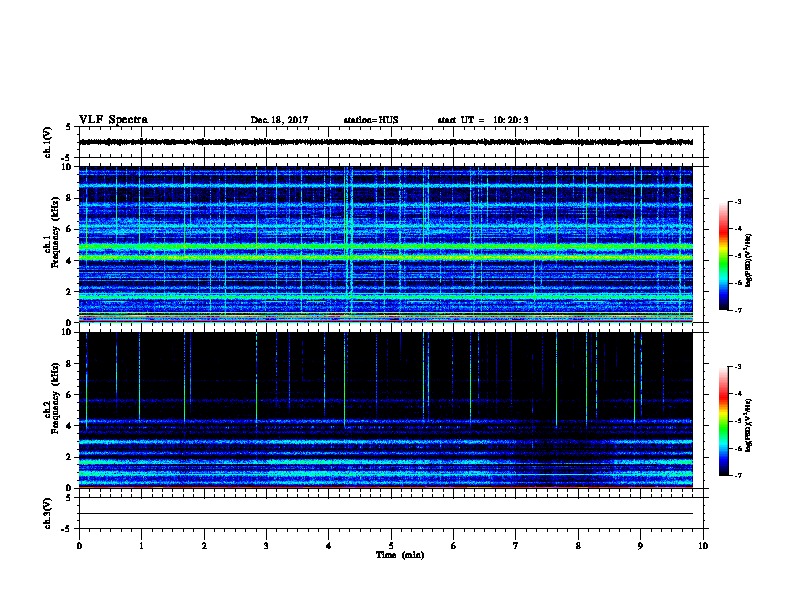Click time tick label "0" on bottom axis
Viewport: 792px width, 612px height.
tap(79, 546)
